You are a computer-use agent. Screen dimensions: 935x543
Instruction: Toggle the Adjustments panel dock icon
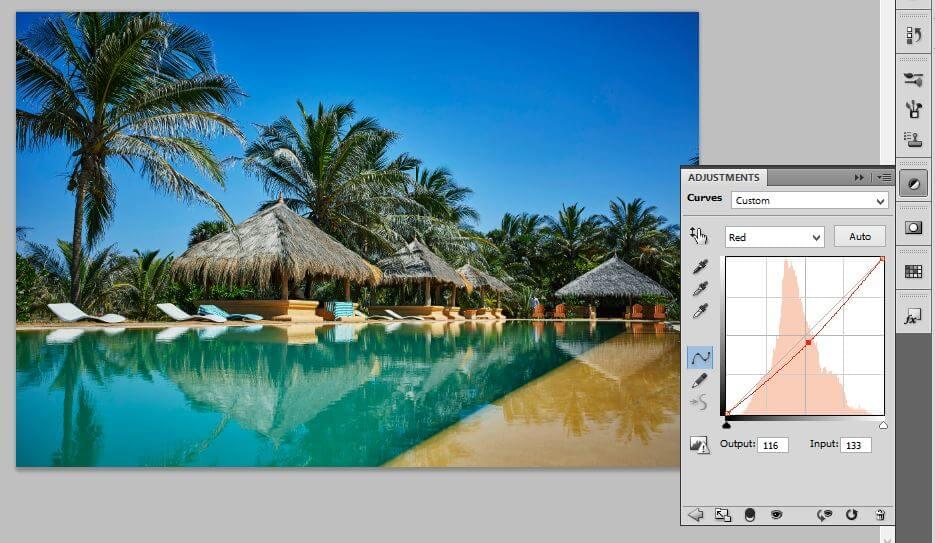tap(913, 184)
